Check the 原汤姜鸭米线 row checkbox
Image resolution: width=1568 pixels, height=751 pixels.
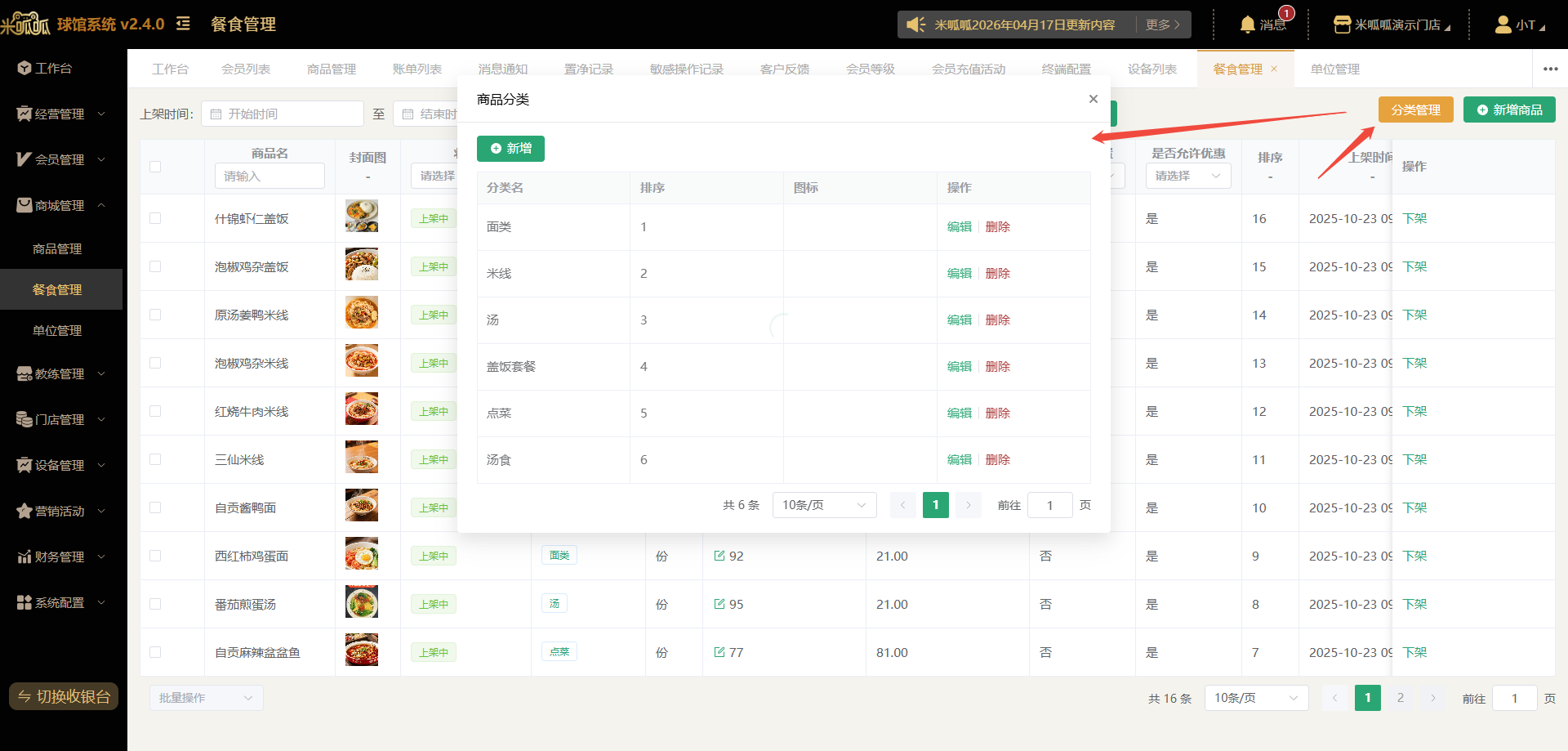pyautogui.click(x=155, y=315)
